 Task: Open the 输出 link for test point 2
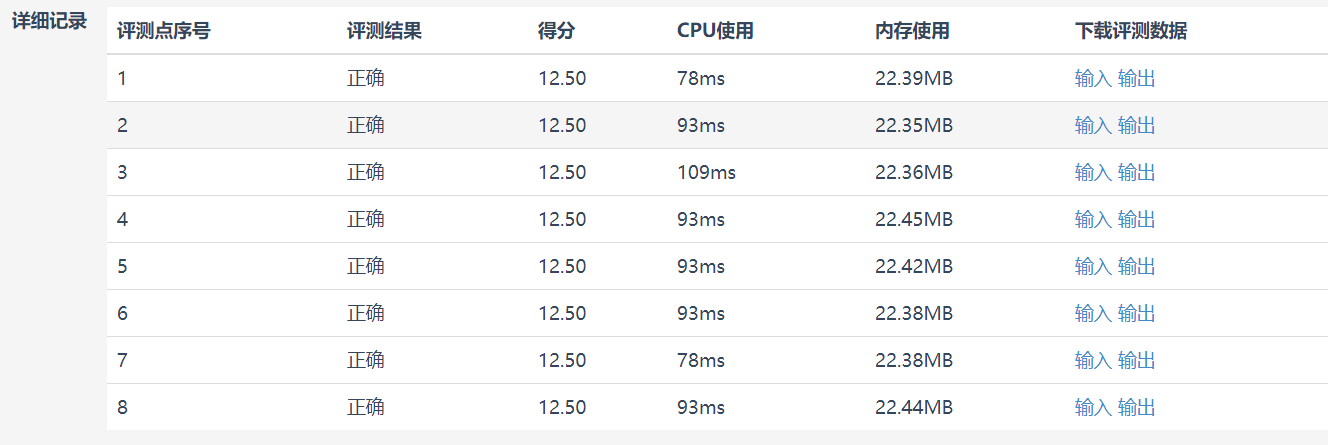(1136, 125)
